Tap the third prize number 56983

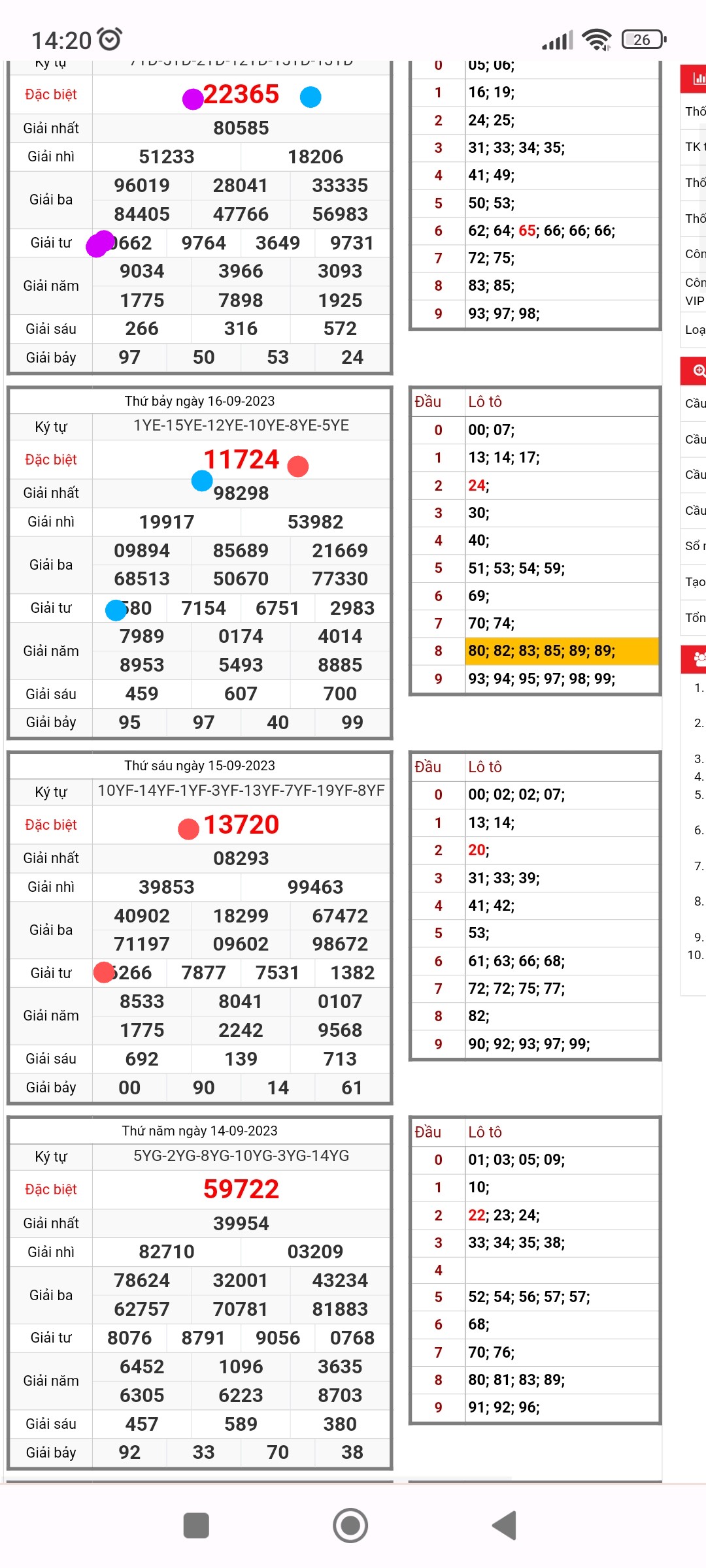pyautogui.click(x=340, y=214)
